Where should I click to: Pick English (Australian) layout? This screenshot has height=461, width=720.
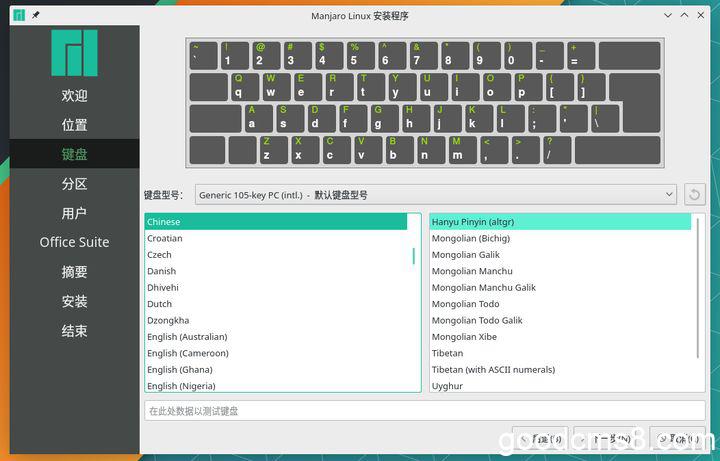[x=276, y=337]
